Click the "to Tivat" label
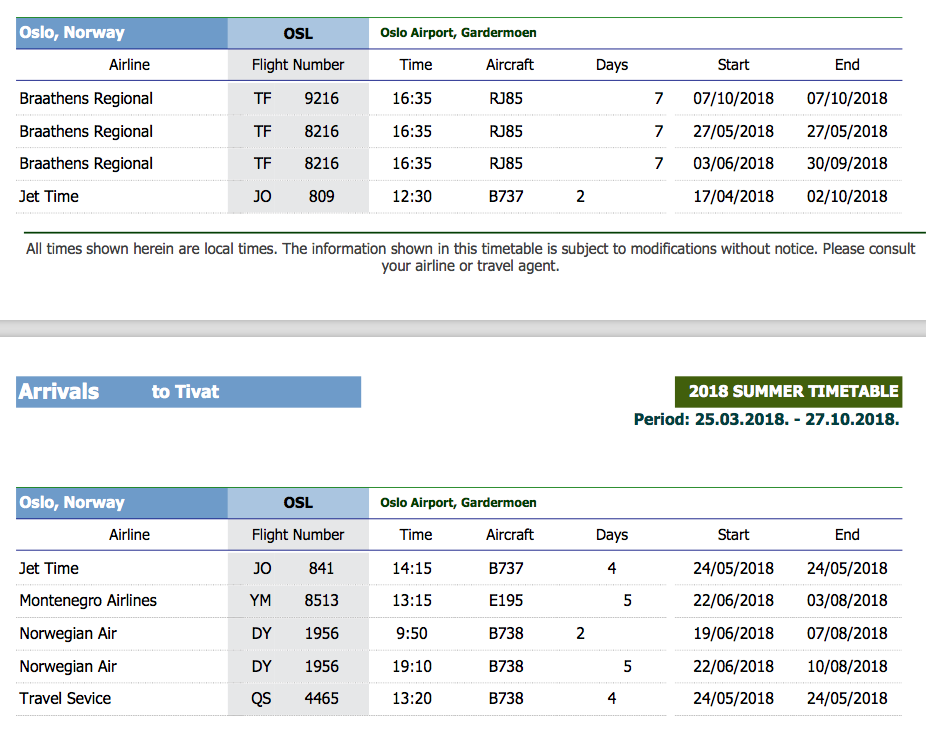 (185, 392)
